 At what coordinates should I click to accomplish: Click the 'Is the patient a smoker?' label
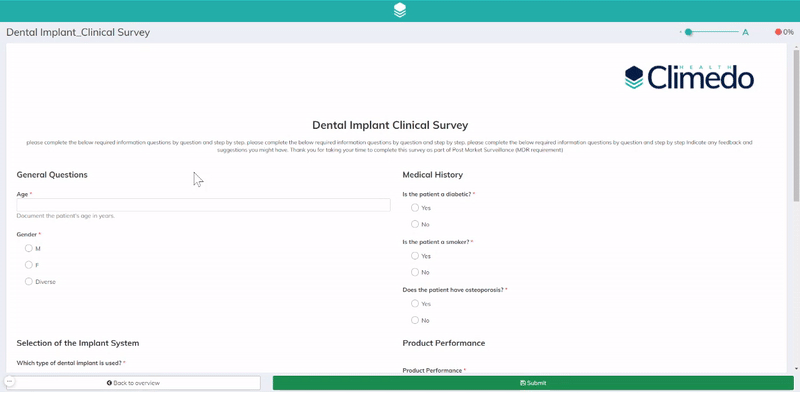coord(435,242)
